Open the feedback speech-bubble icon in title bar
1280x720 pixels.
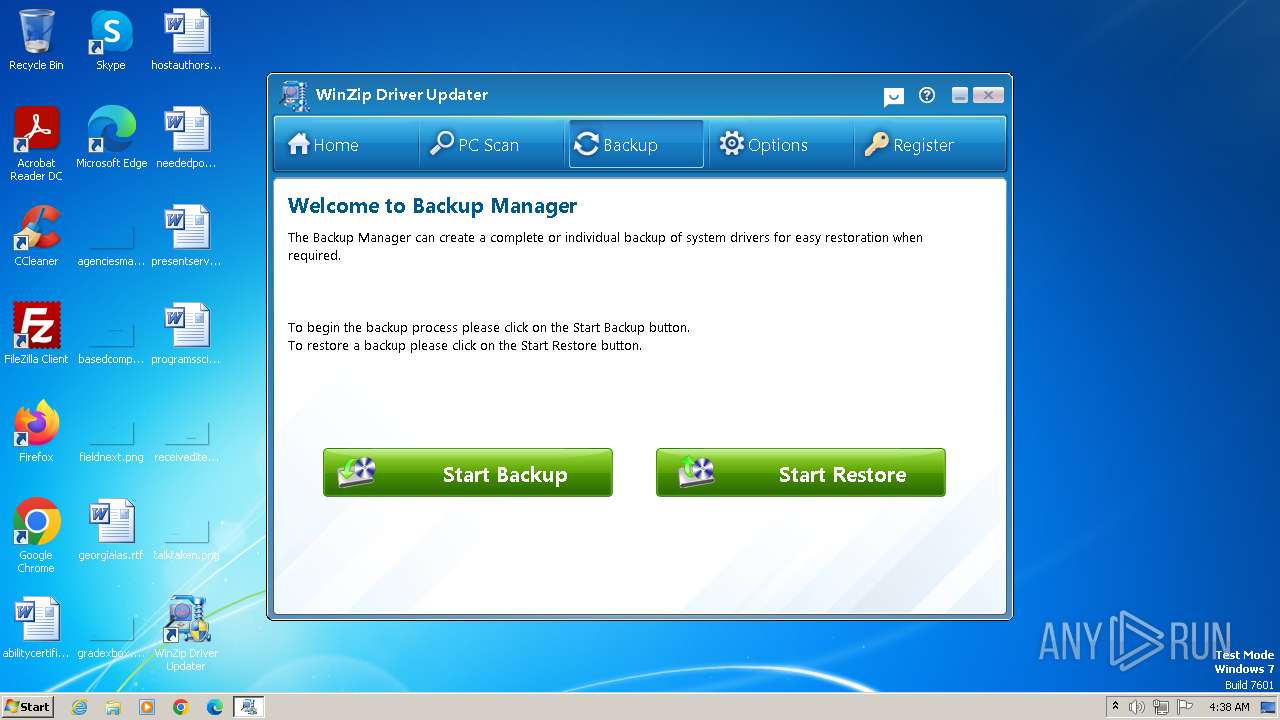click(894, 96)
